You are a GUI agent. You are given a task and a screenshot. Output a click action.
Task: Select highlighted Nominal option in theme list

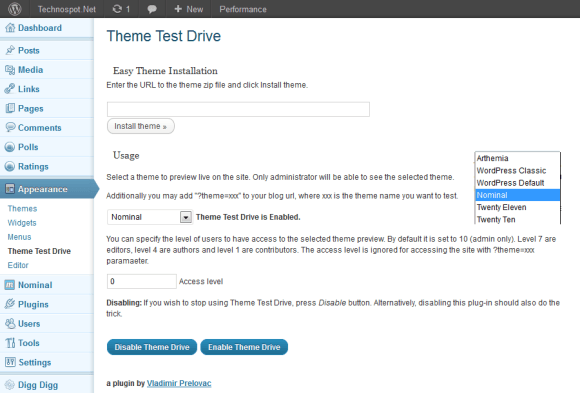coord(517,195)
